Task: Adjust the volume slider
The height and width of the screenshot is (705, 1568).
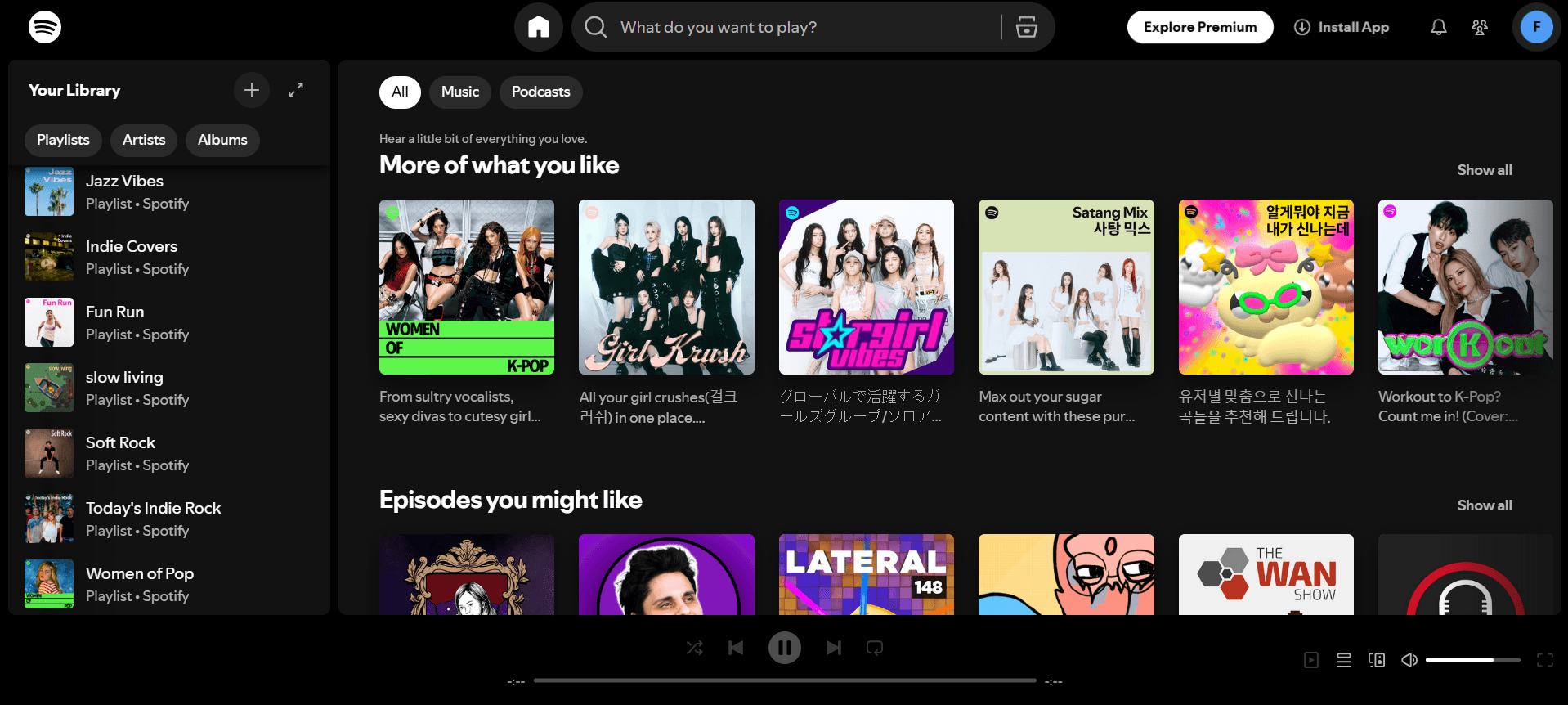Action: click(1473, 660)
